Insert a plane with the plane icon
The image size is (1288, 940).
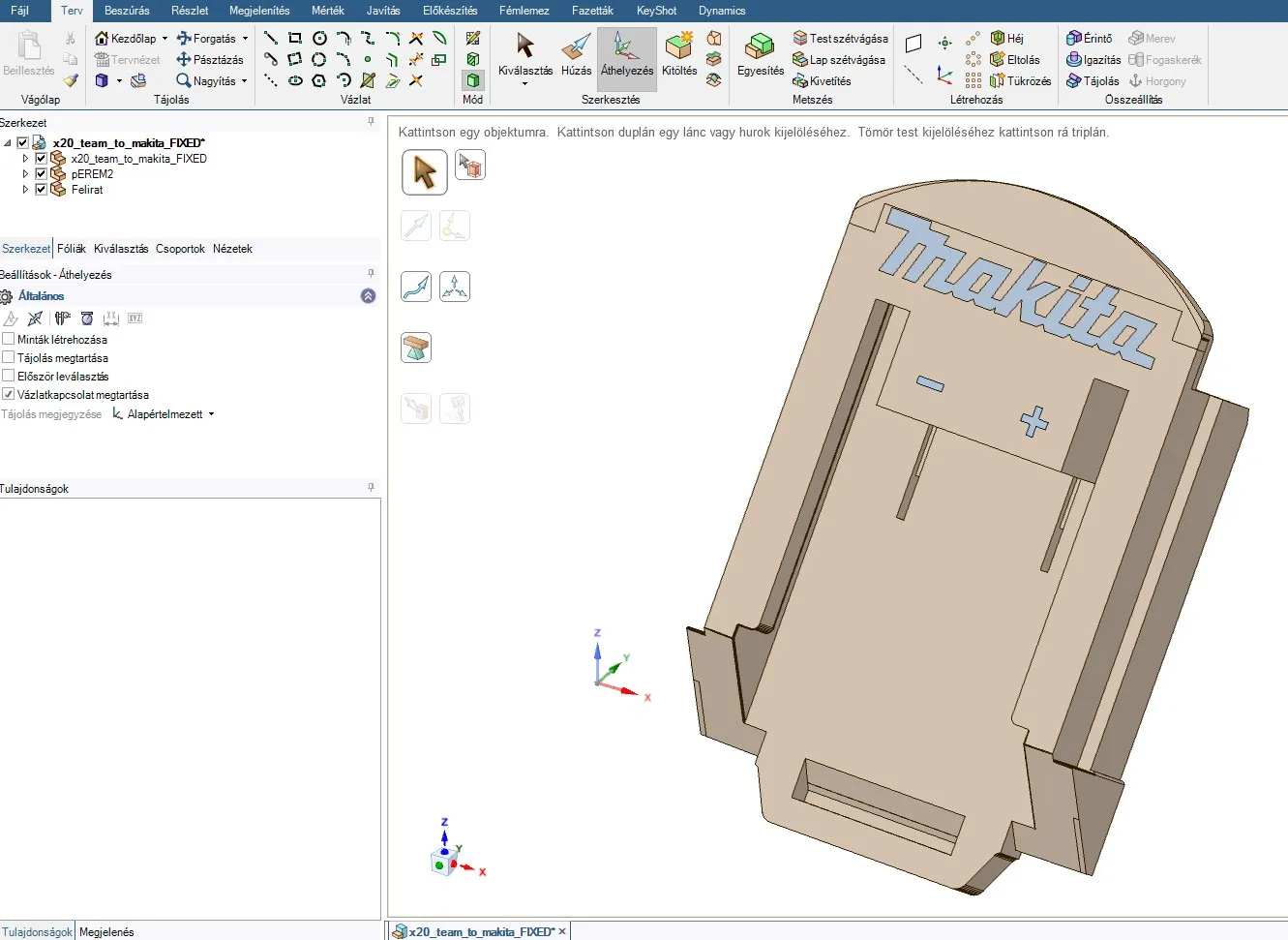pyautogui.click(x=914, y=44)
